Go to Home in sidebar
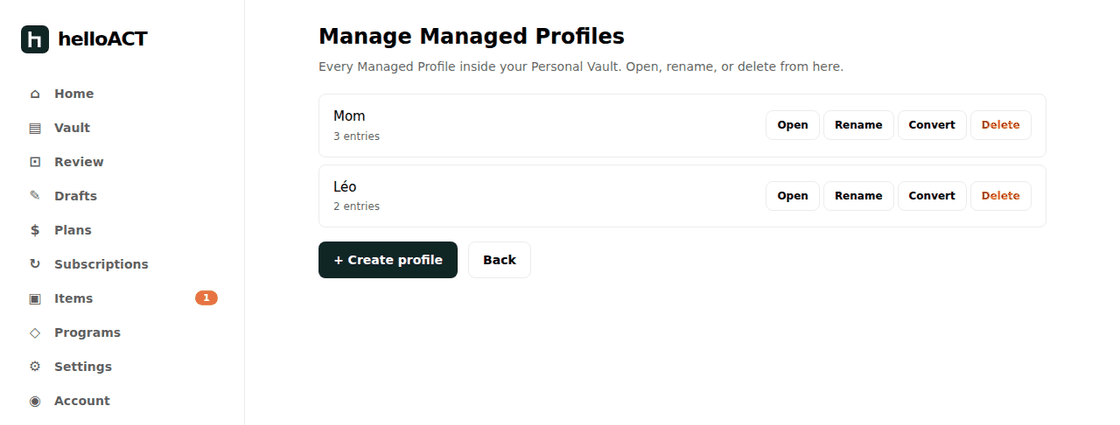The image size is (1120, 425). (x=74, y=94)
